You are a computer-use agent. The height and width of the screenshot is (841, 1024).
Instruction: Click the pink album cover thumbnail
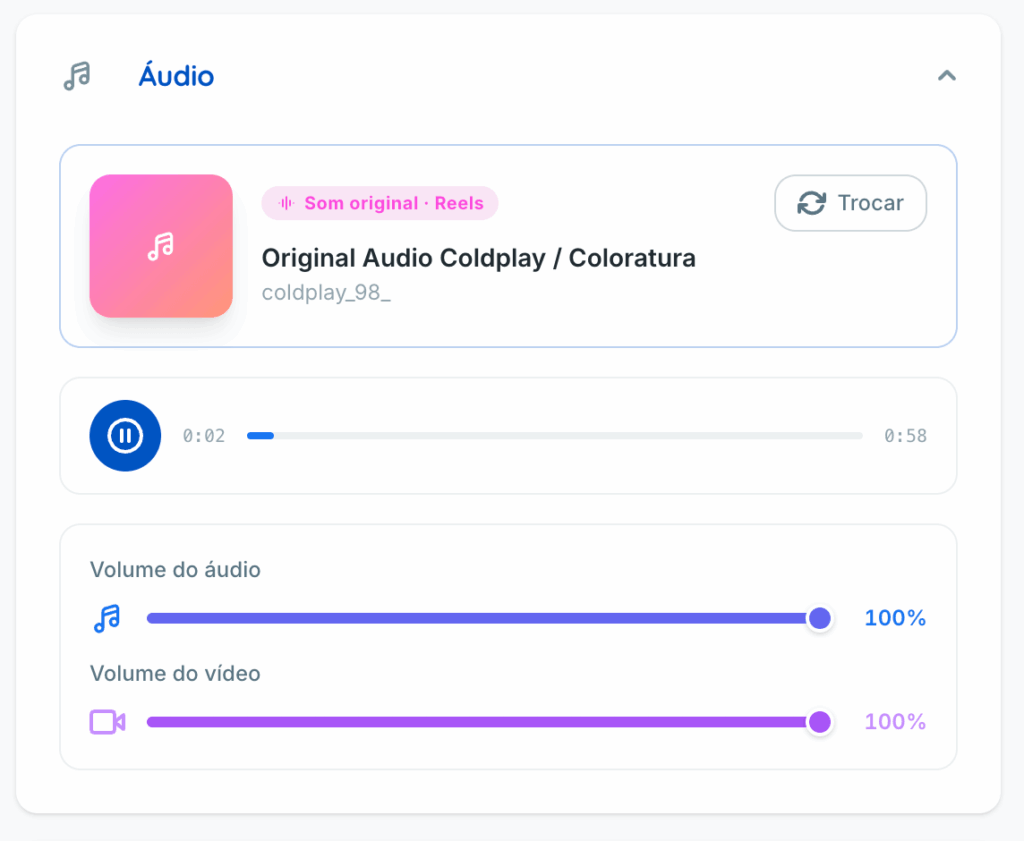161,246
